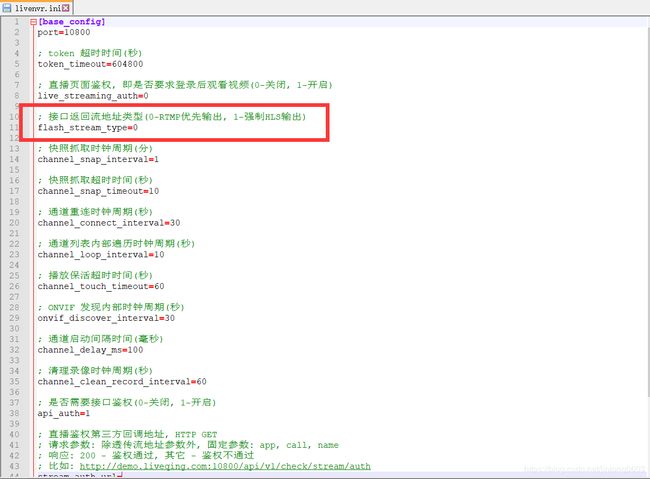Click the comment about 直播鉴权第三方回调地址

(x=127, y=434)
